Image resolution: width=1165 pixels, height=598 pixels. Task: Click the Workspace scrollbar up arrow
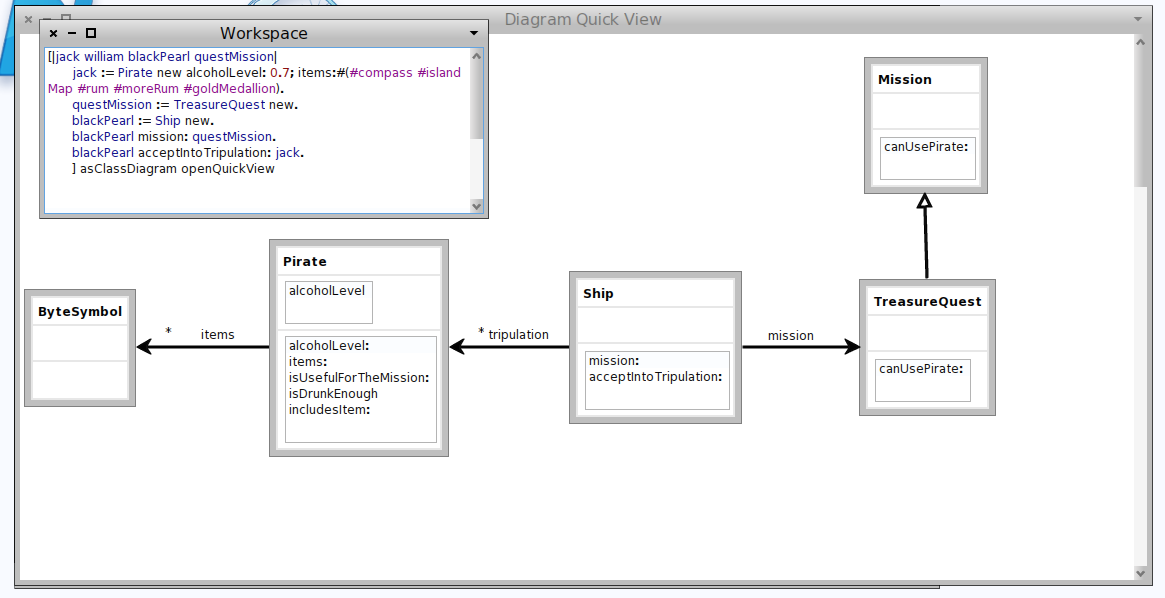[476, 56]
